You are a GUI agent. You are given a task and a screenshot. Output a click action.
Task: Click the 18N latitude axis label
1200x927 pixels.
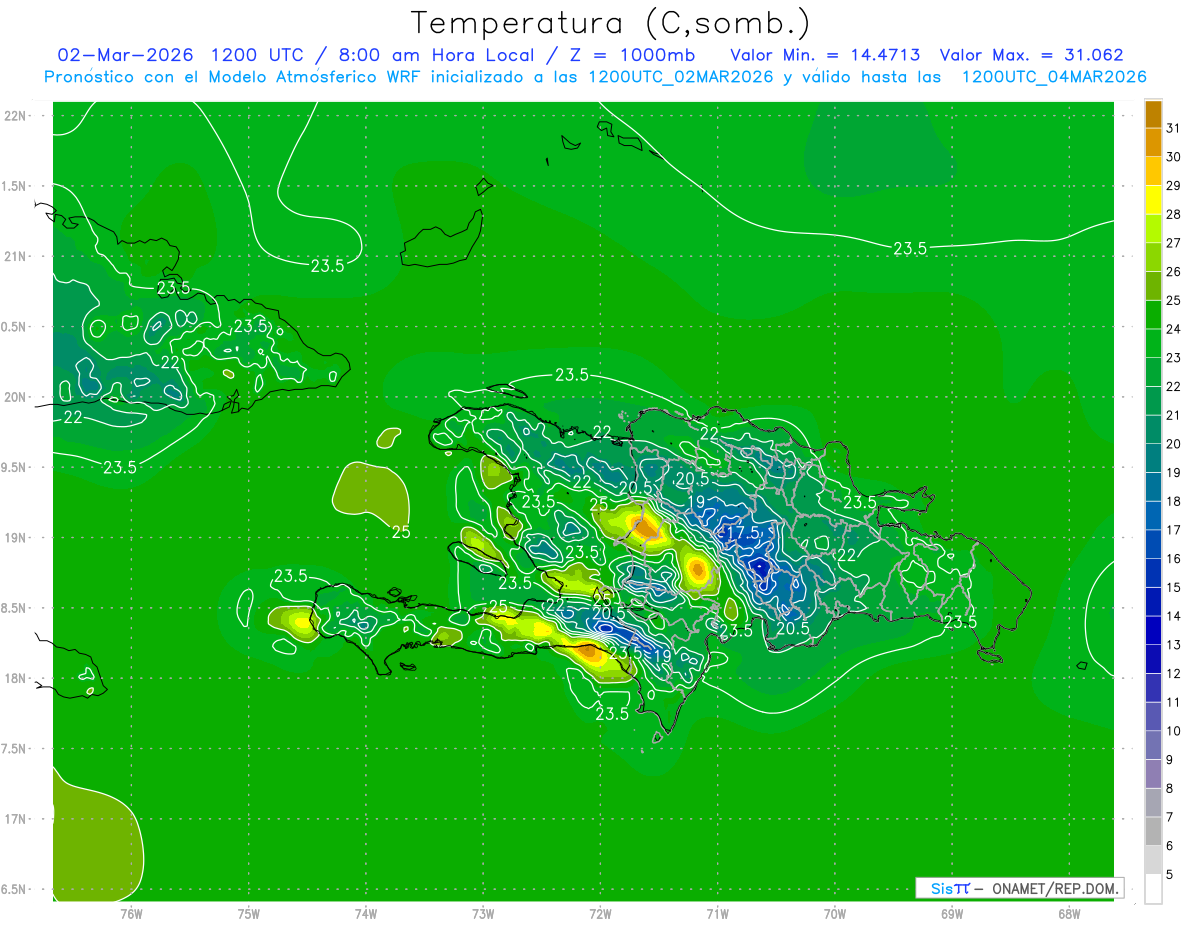click(15, 678)
